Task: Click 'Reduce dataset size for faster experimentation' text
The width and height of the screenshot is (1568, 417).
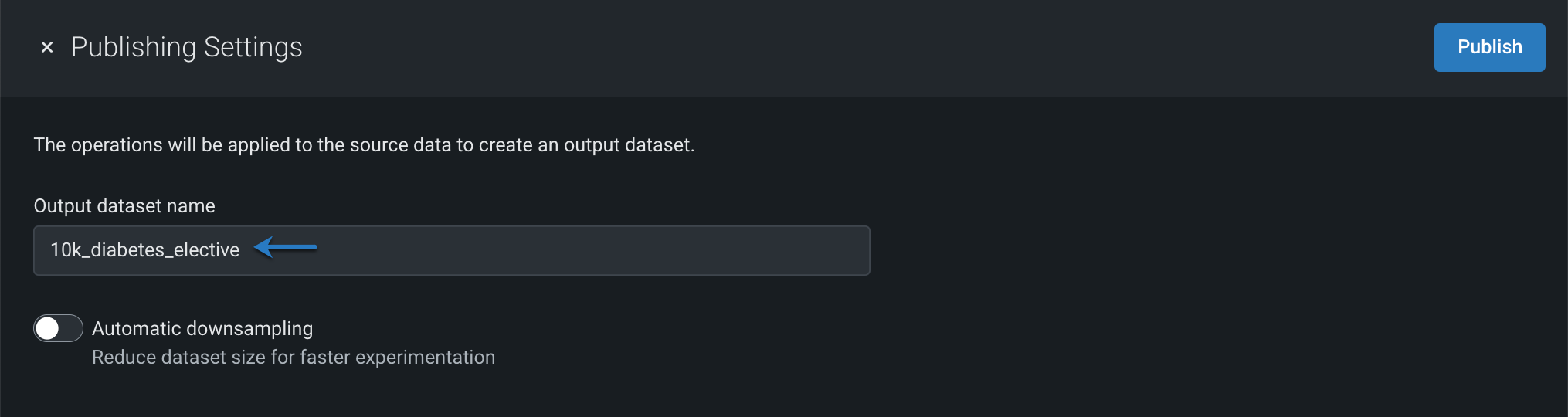Action: pos(294,358)
